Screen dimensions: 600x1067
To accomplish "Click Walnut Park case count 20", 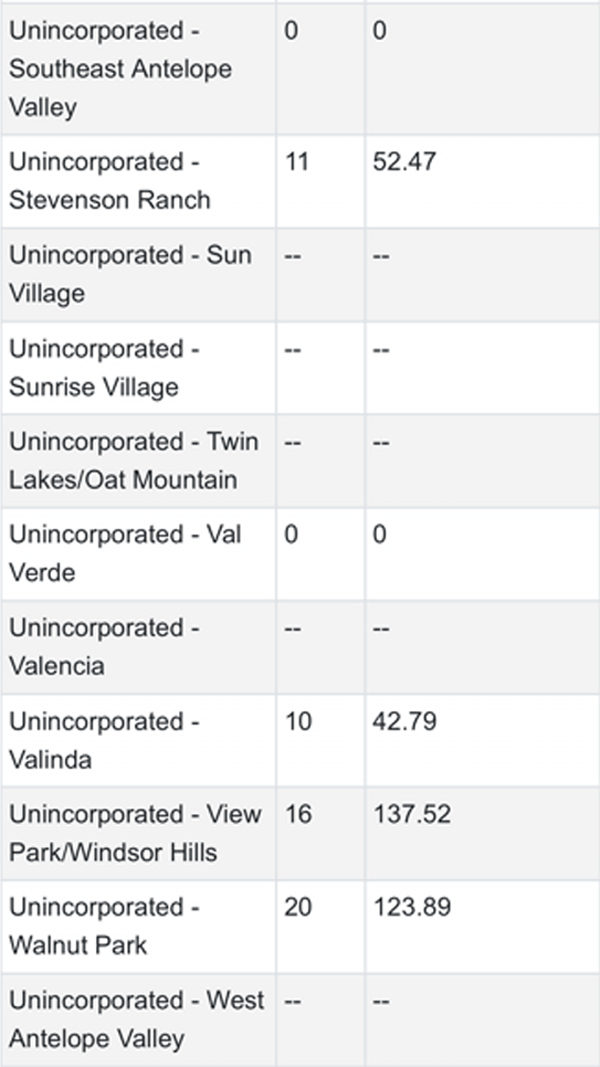I will pyautogui.click(x=298, y=907).
